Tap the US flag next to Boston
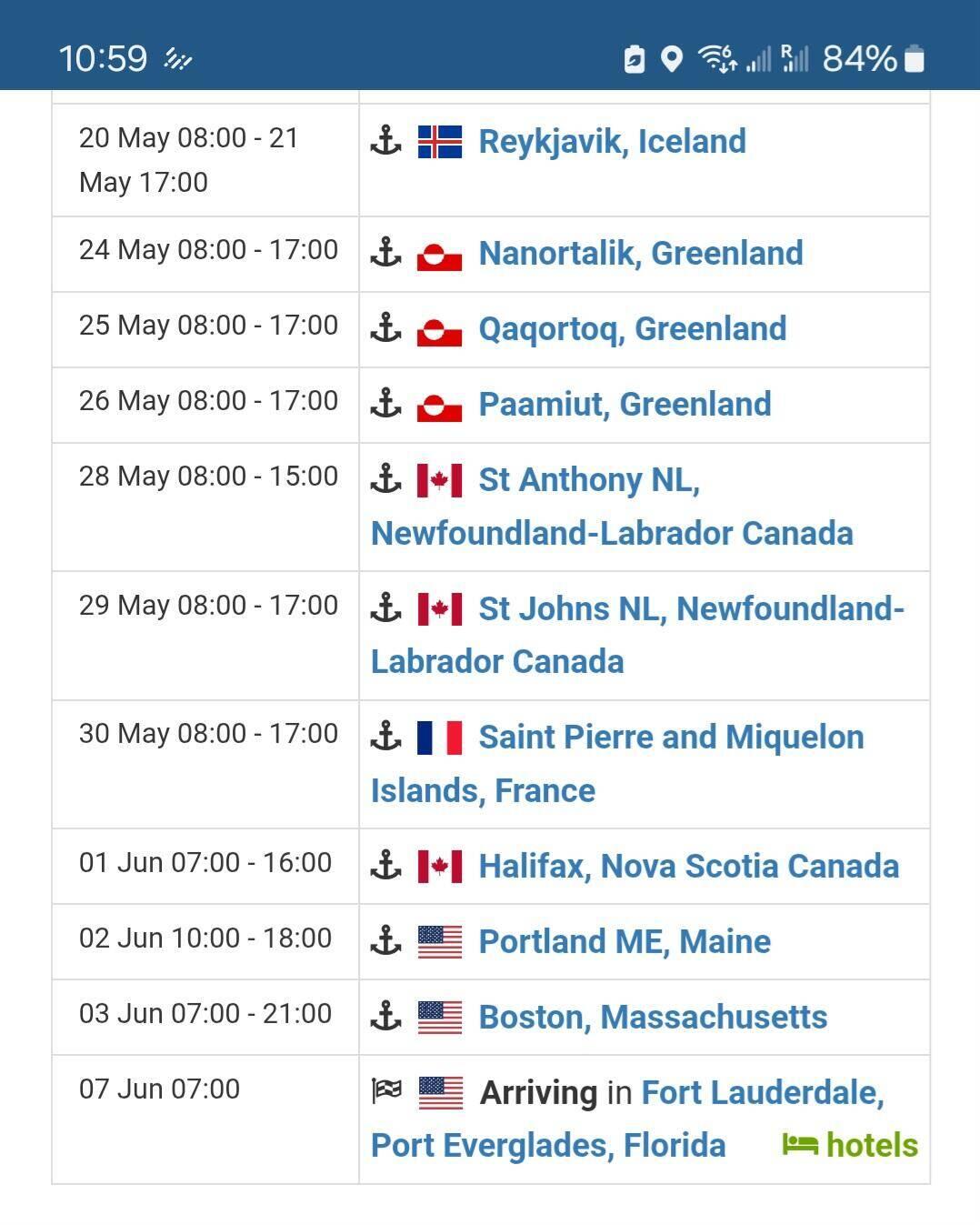980x1225 pixels. (440, 1018)
